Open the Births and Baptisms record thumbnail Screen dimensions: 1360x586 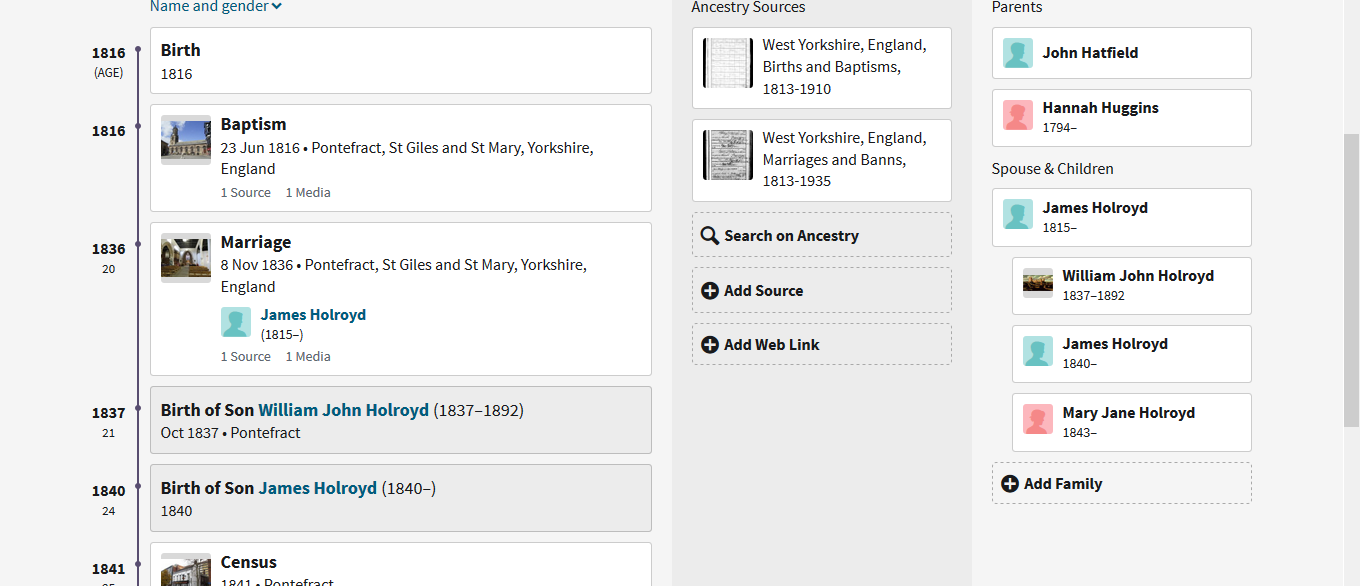(728, 64)
